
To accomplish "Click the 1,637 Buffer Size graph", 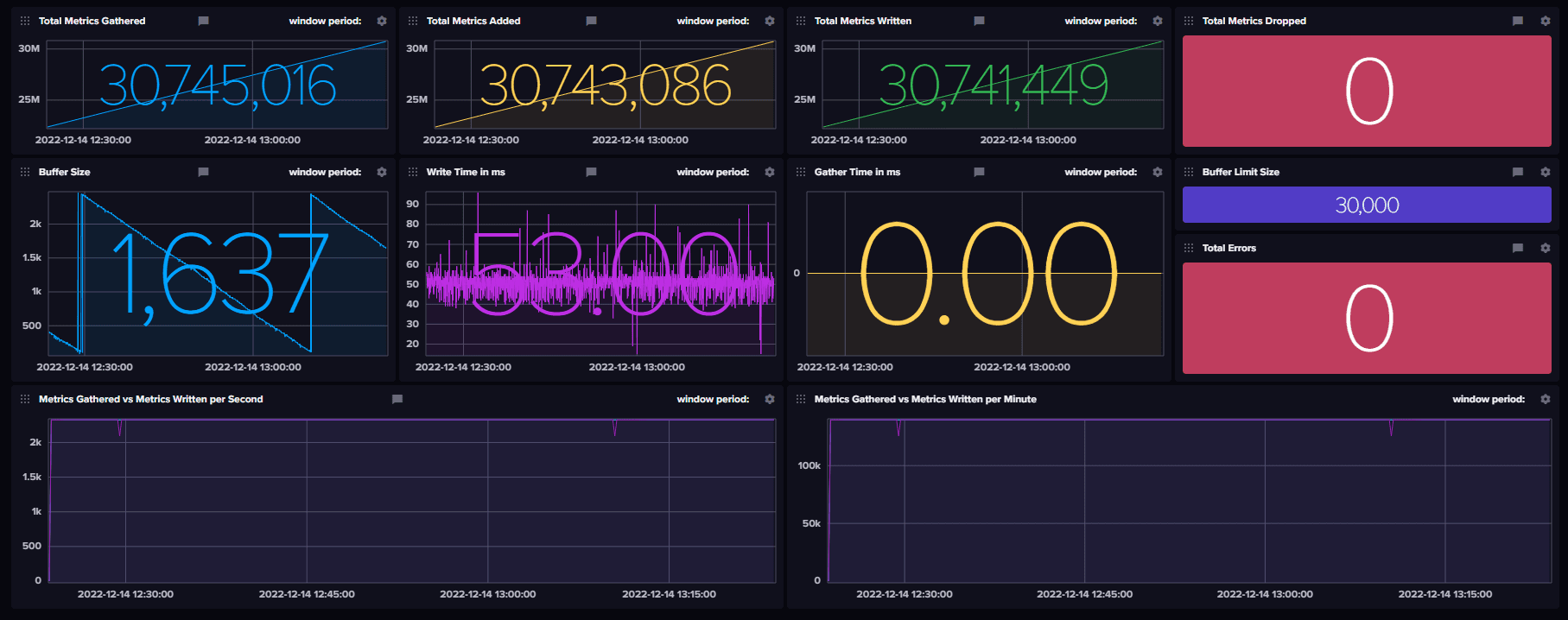I will [218, 273].
